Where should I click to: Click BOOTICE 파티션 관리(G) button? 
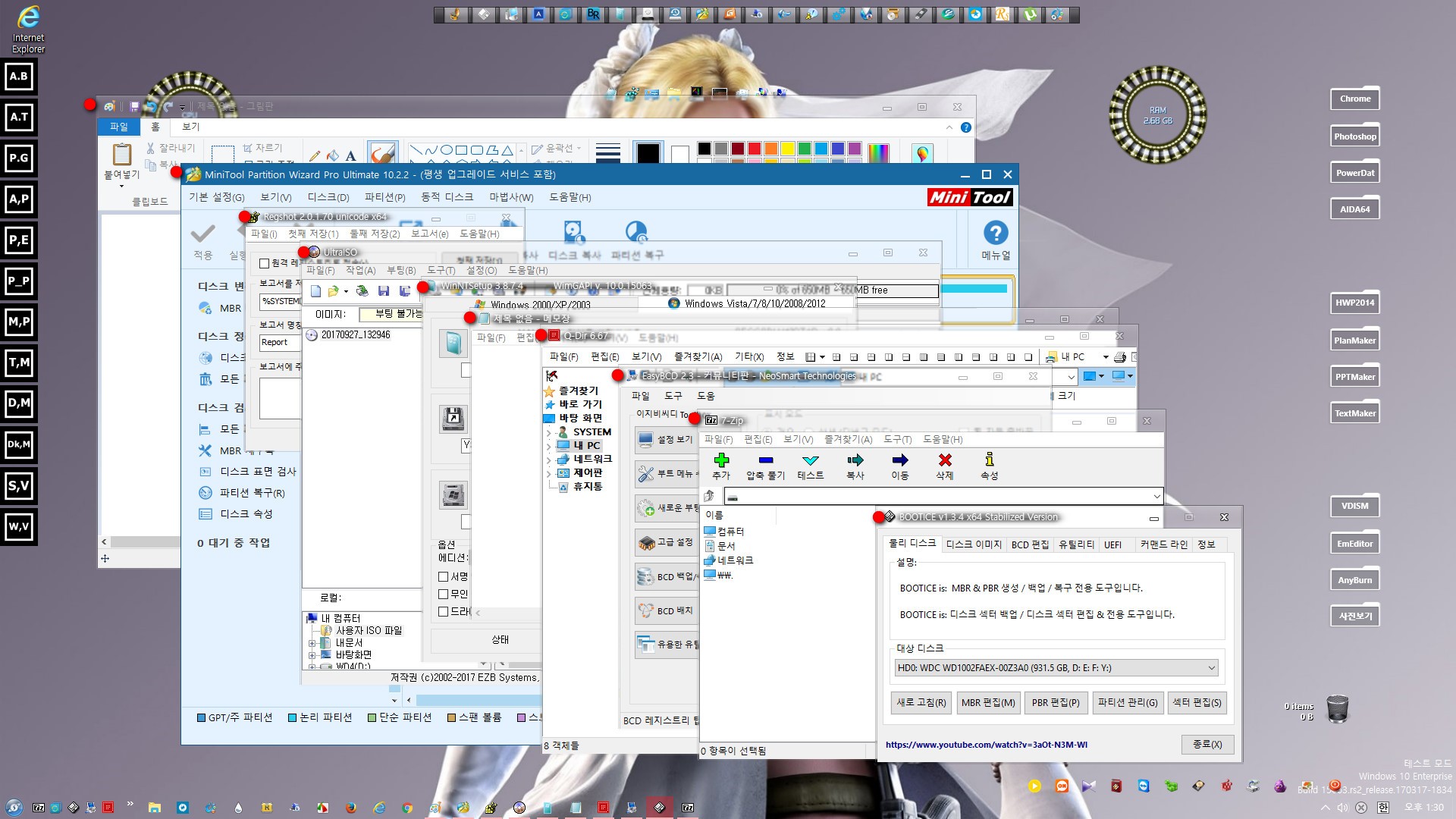point(1128,702)
